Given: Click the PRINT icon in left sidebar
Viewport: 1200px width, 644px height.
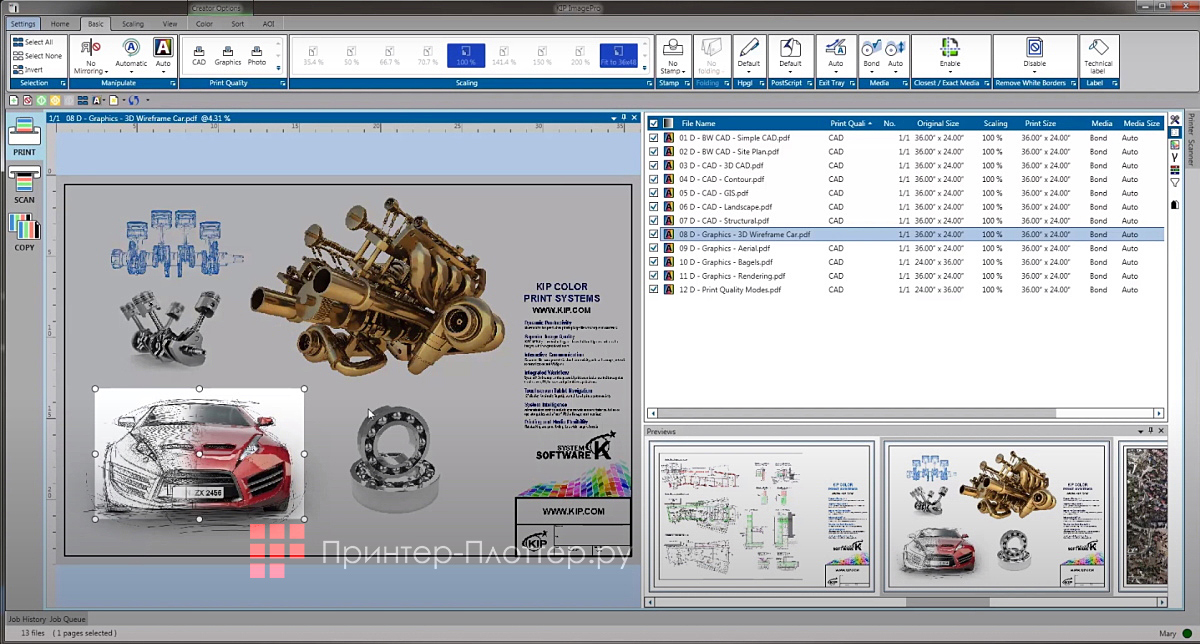Looking at the screenshot, I should (x=24, y=135).
